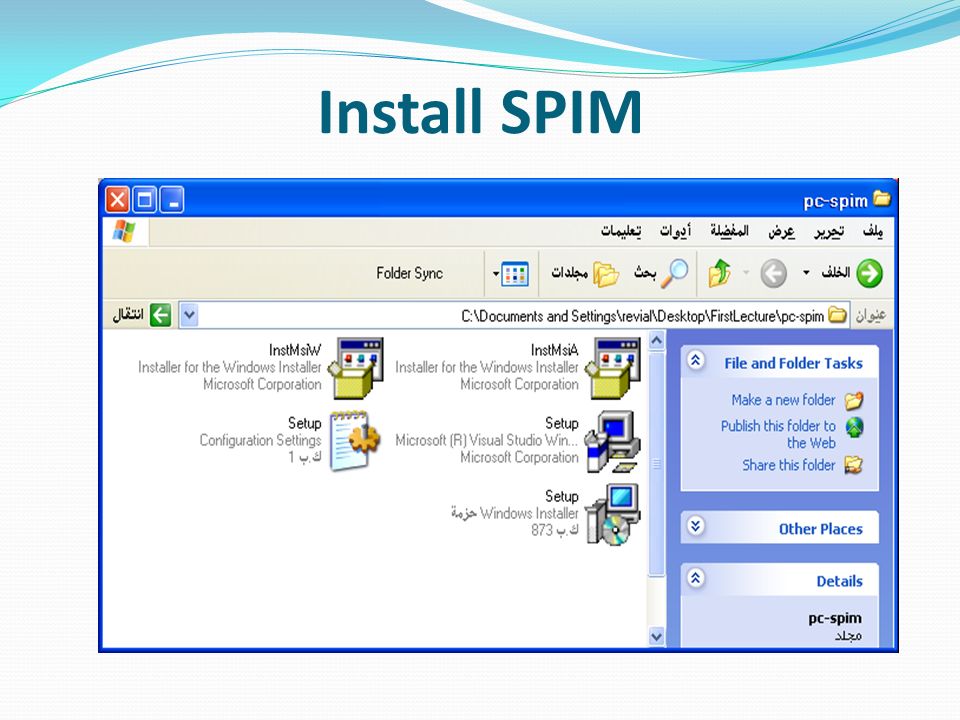This screenshot has height=720, width=960.
Task: Click the بحث (Search) label
Action: pos(645,273)
